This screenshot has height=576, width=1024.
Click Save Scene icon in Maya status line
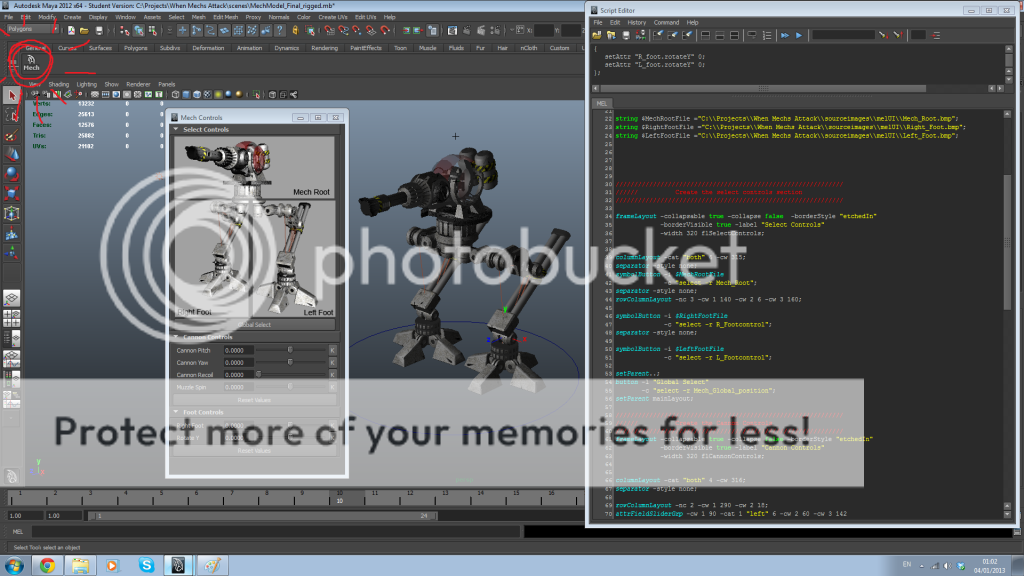click(98, 30)
